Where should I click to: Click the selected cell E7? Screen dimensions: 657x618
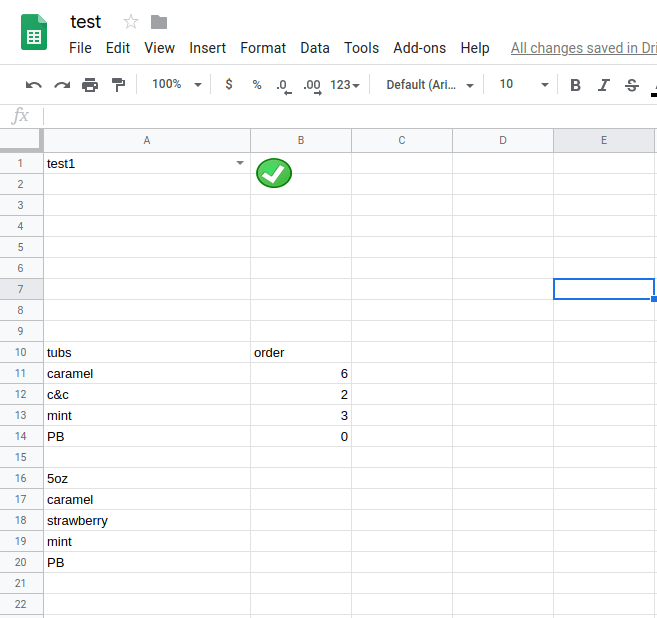click(x=604, y=289)
